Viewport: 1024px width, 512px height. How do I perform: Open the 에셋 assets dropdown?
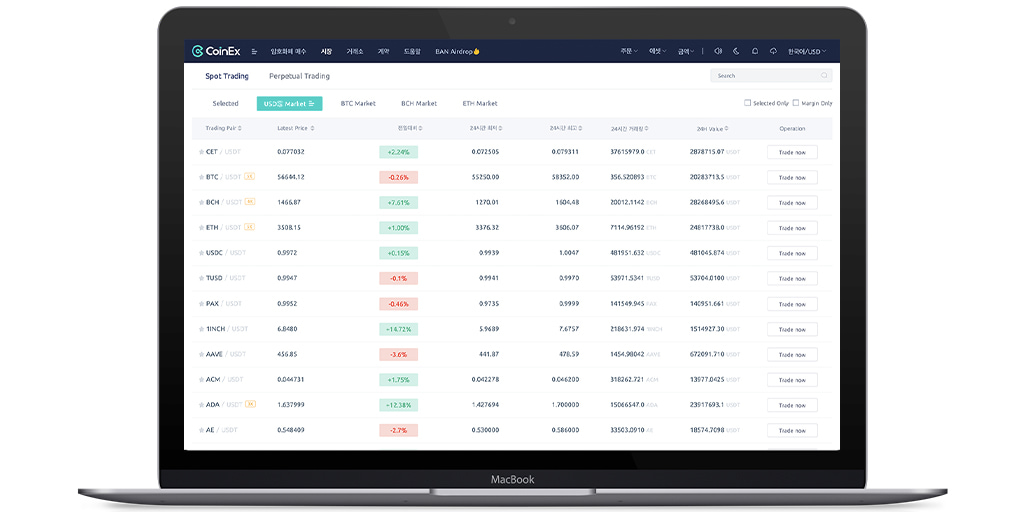(x=657, y=51)
